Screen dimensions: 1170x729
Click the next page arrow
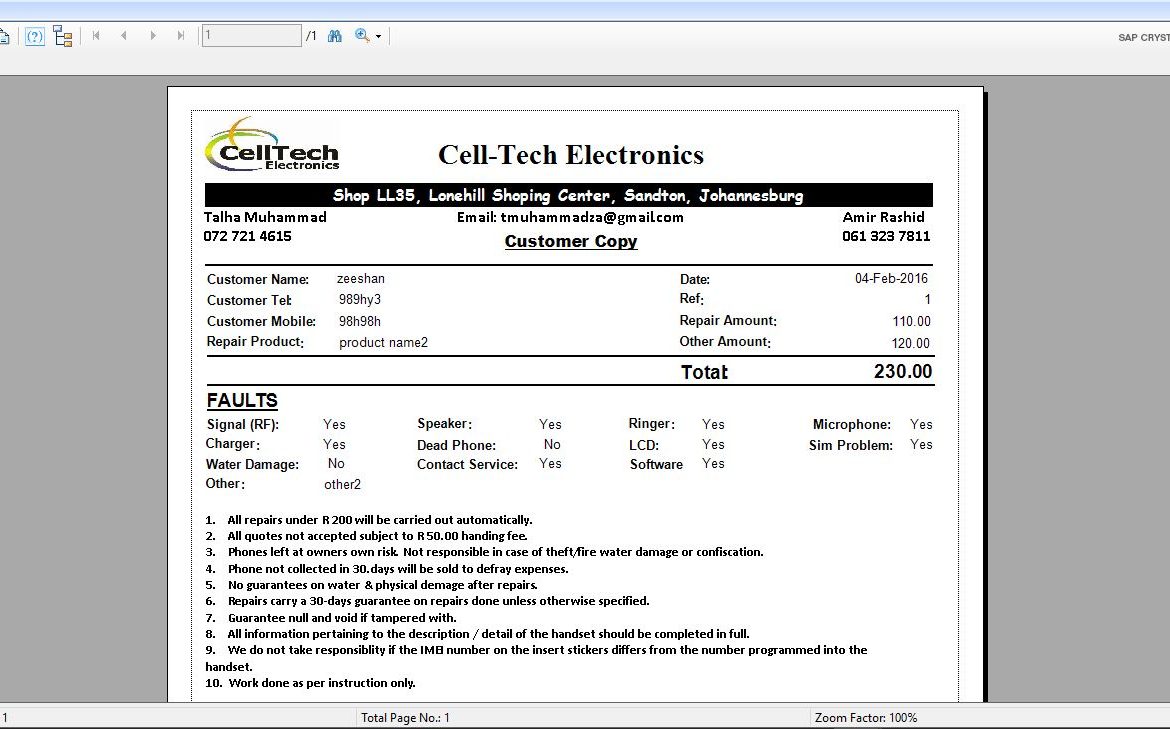(x=153, y=36)
